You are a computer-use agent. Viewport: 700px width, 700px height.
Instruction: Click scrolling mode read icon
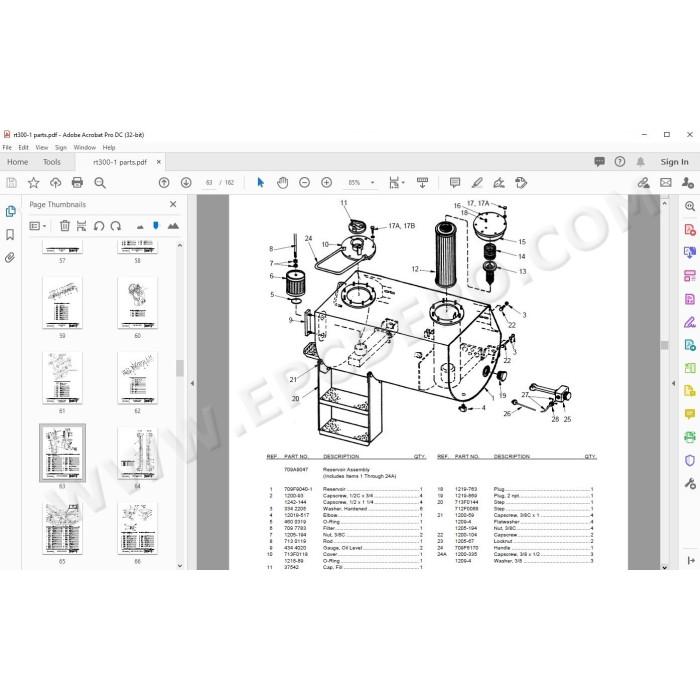(x=422, y=183)
